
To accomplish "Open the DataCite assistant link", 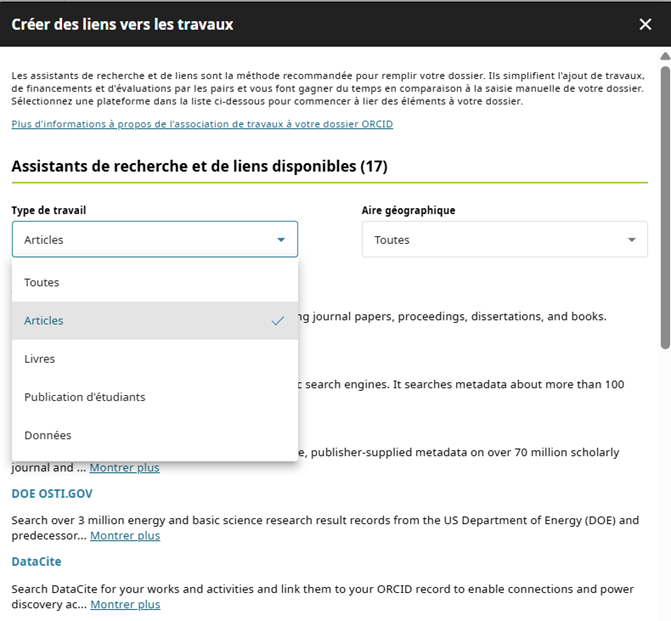I will pos(36,562).
